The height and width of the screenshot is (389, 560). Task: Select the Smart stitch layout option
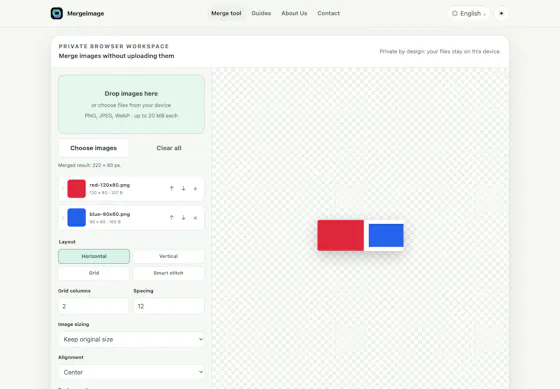point(169,273)
